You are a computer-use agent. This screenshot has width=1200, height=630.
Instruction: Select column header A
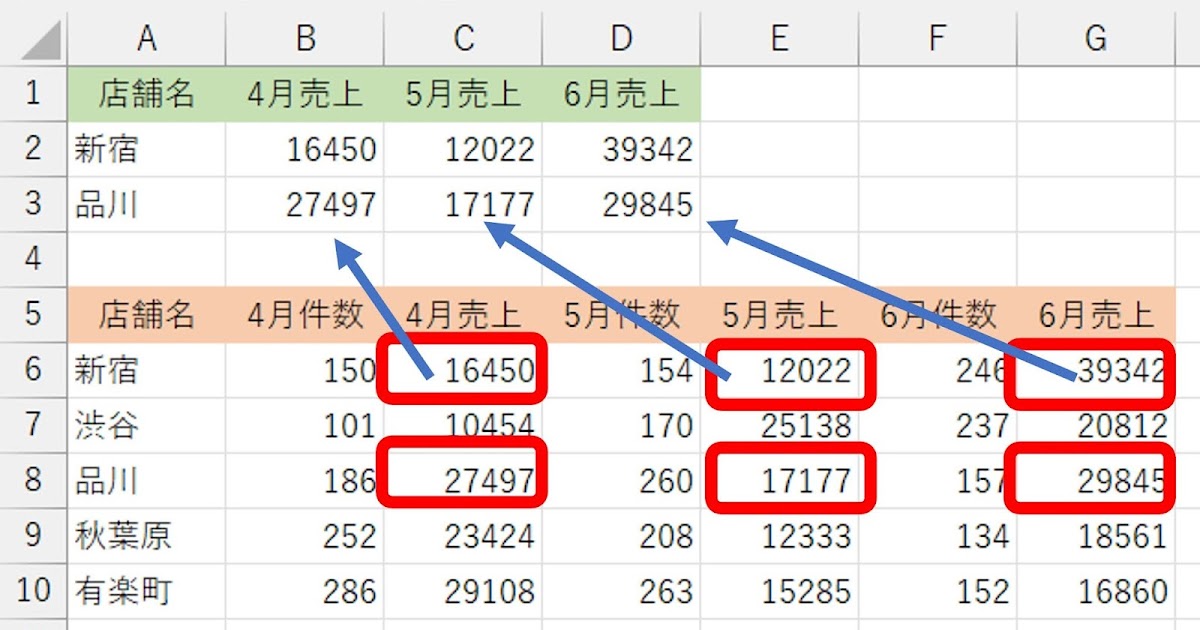147,40
